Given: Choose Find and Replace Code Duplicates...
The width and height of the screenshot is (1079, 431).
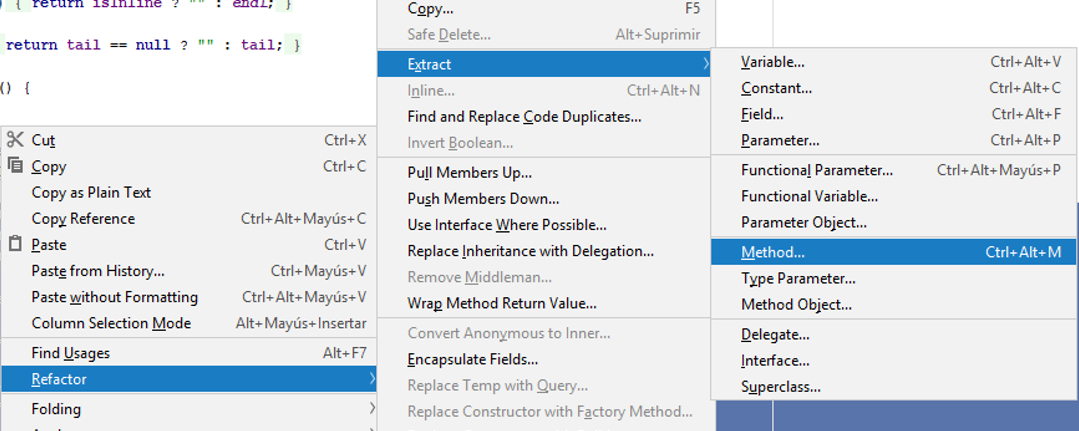Looking at the screenshot, I should click(524, 117).
